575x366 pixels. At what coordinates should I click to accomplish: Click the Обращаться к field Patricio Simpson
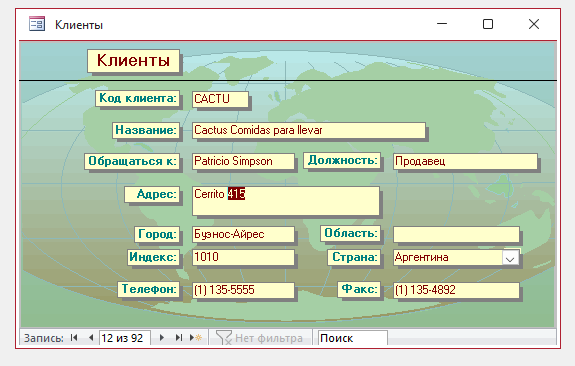click(x=243, y=161)
